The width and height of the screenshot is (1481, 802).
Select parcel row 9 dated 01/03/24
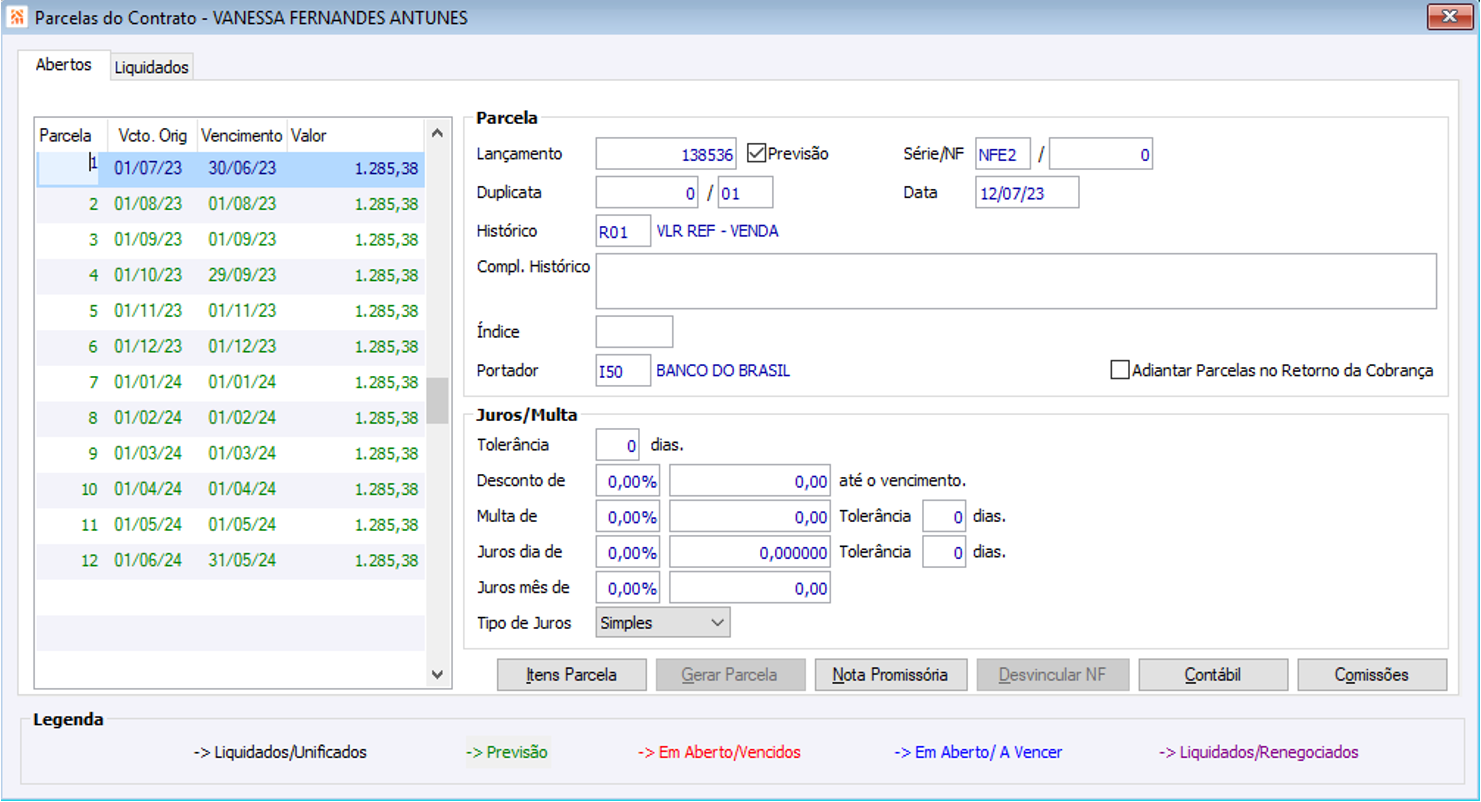tap(231, 454)
